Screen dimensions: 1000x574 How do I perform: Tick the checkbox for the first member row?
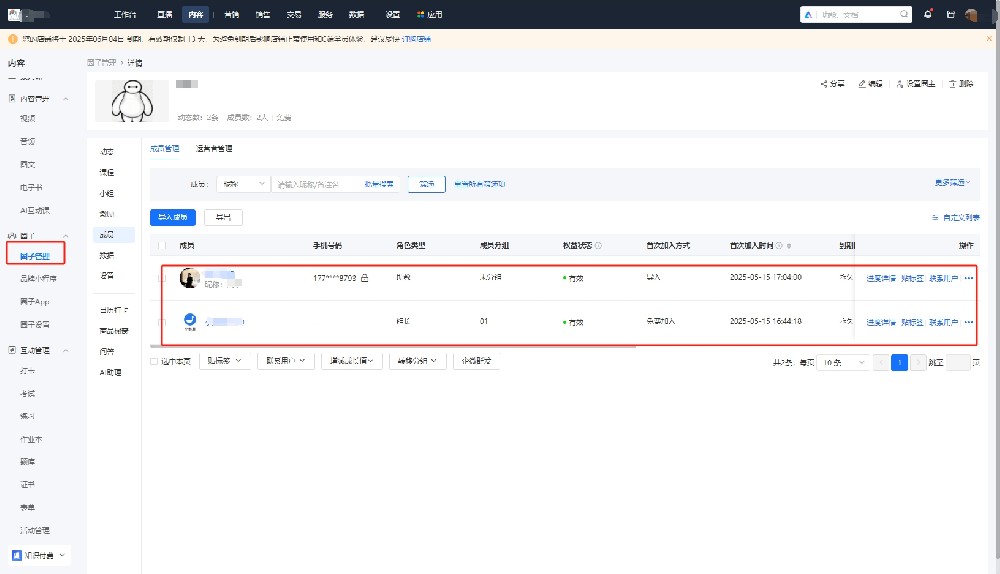(x=161, y=278)
